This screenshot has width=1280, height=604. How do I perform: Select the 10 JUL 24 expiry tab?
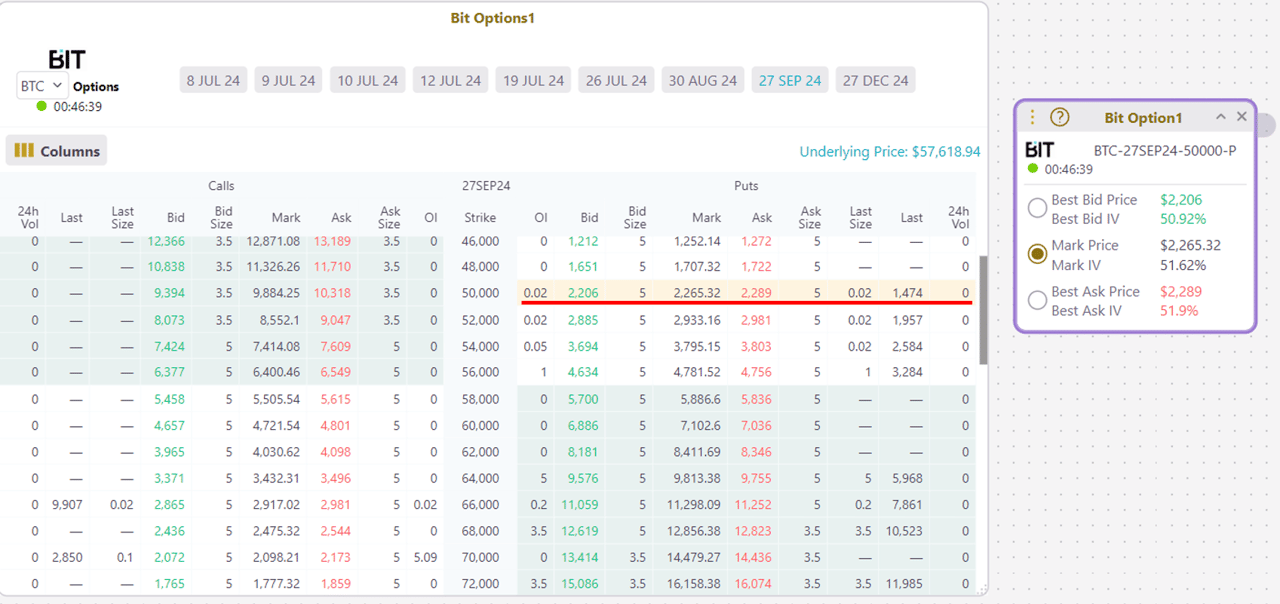coord(367,80)
